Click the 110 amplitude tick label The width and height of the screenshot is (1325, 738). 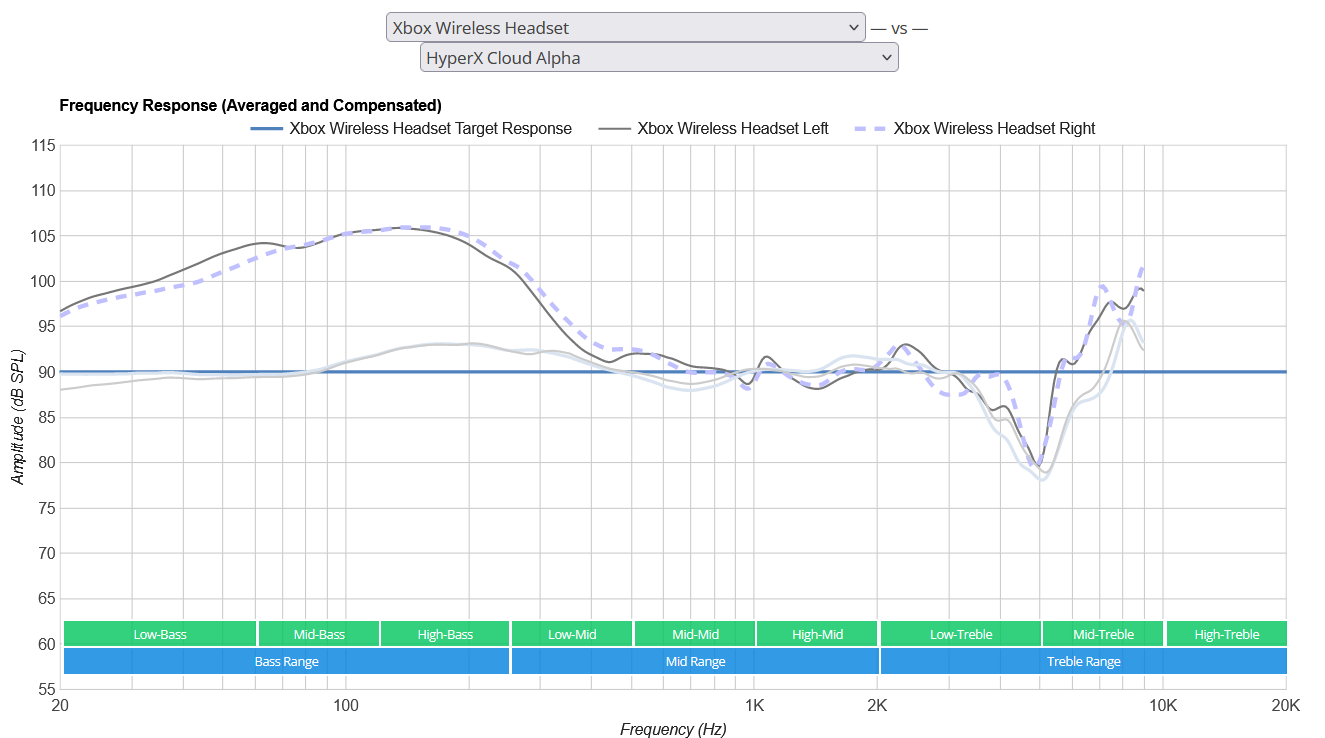click(43, 191)
